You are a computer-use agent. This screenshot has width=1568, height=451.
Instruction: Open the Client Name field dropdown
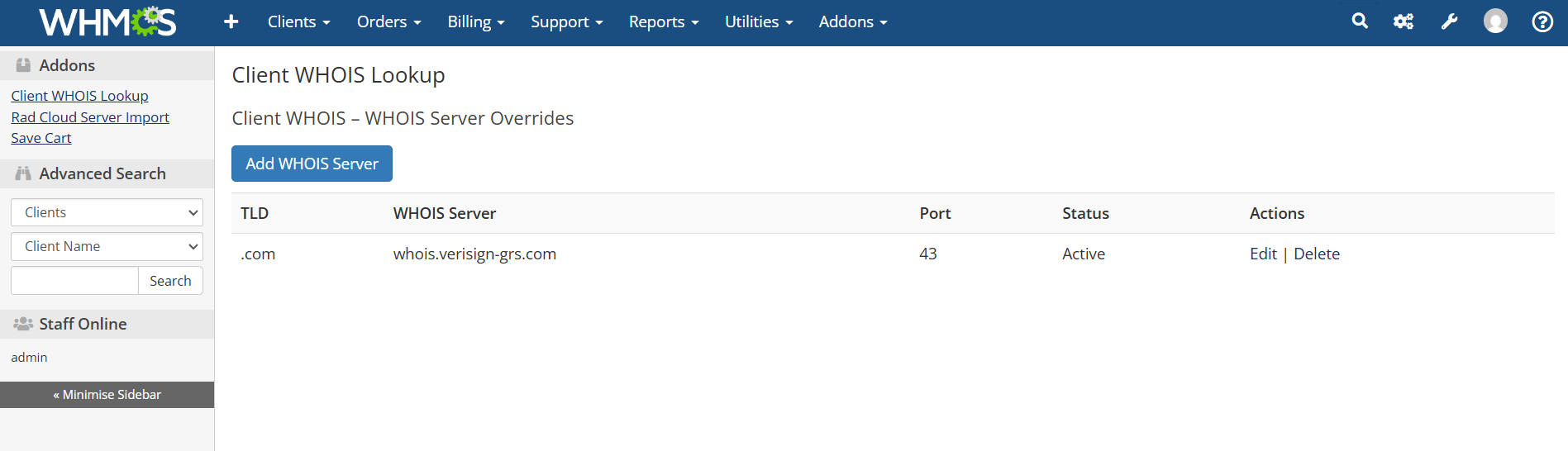107,246
